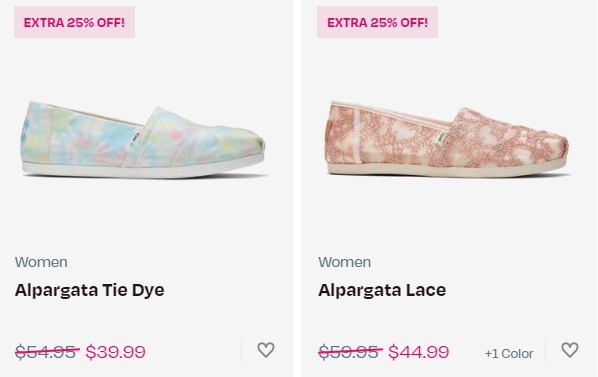Click Women label above Alpargata Tie Dye

tap(41, 262)
